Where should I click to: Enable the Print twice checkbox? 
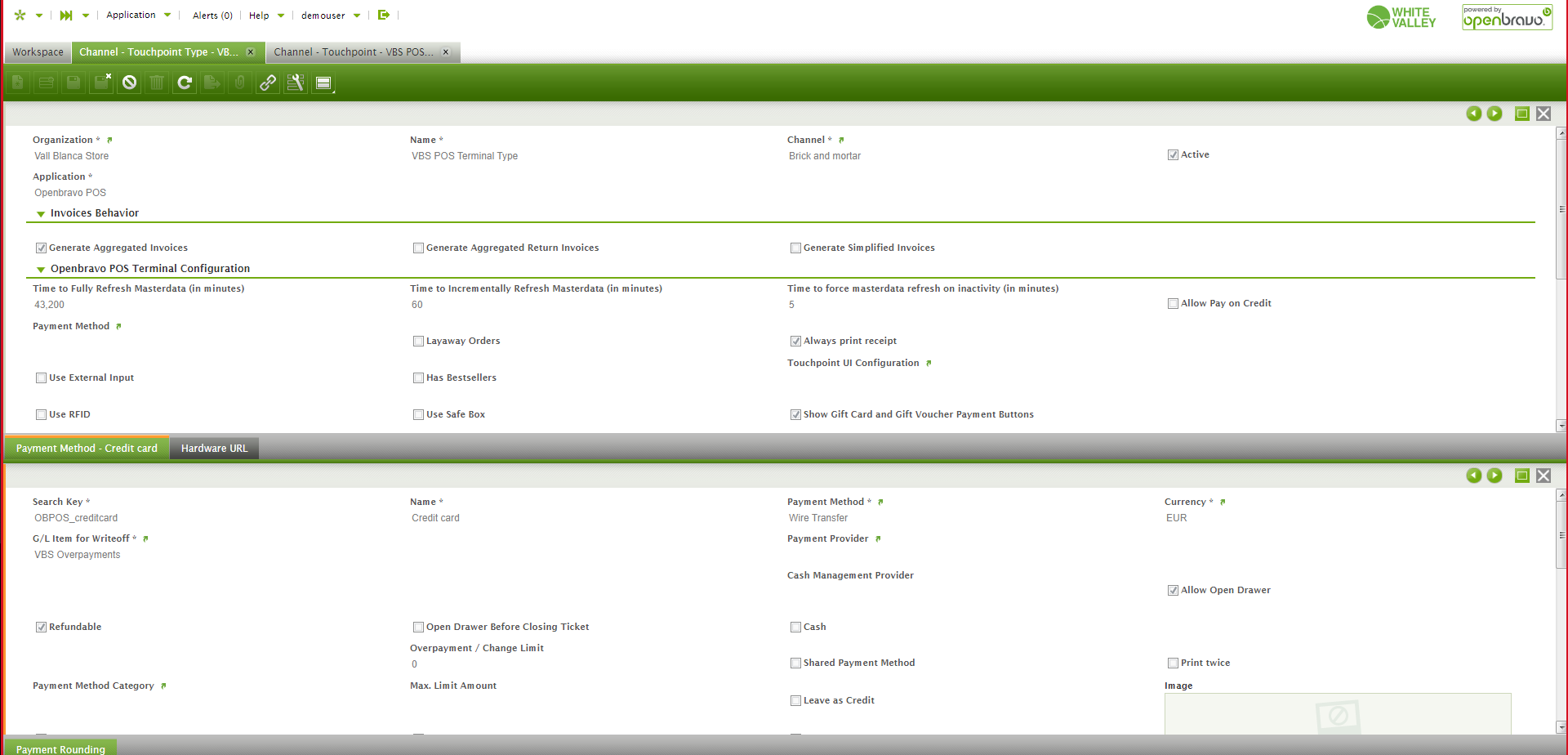(x=1173, y=663)
